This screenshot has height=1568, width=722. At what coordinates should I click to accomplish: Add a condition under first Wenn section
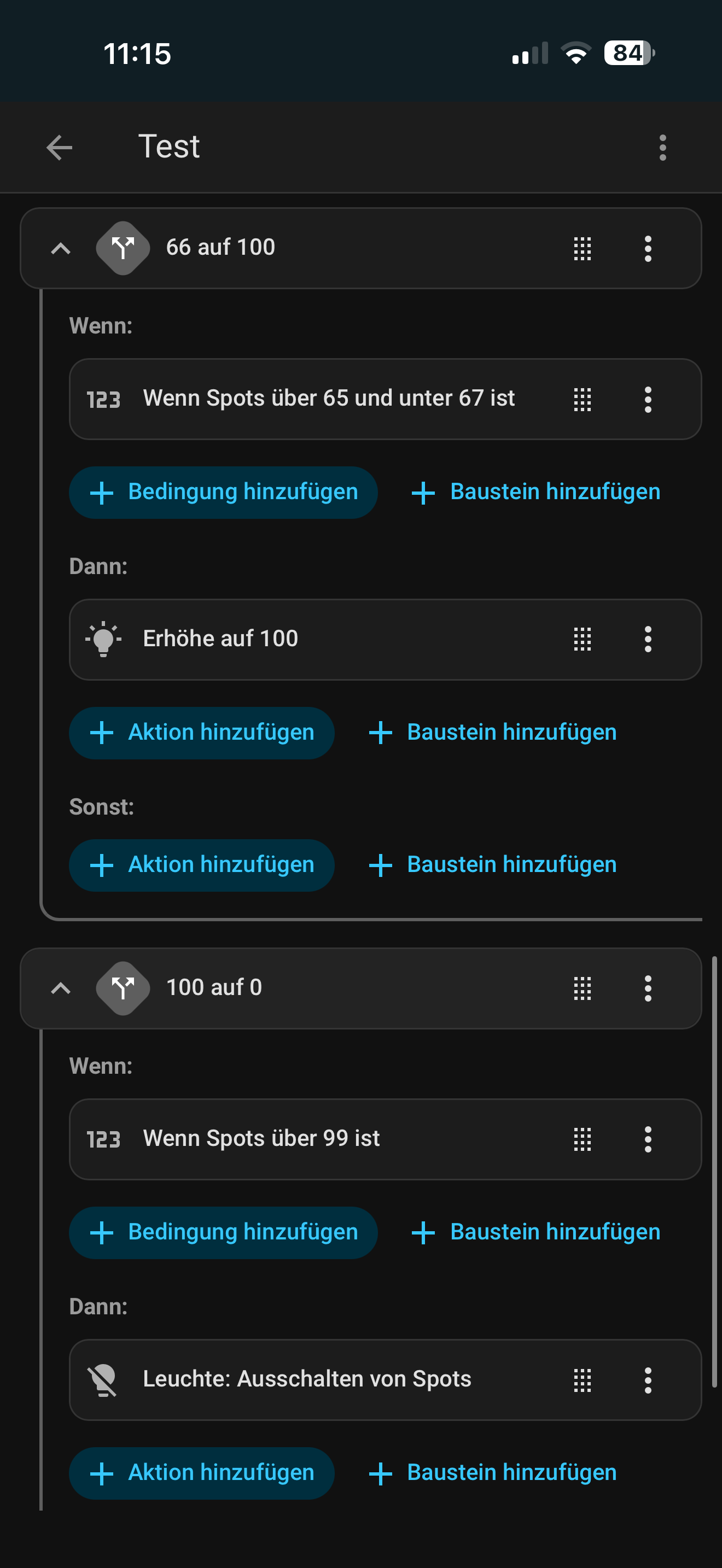coord(223,492)
